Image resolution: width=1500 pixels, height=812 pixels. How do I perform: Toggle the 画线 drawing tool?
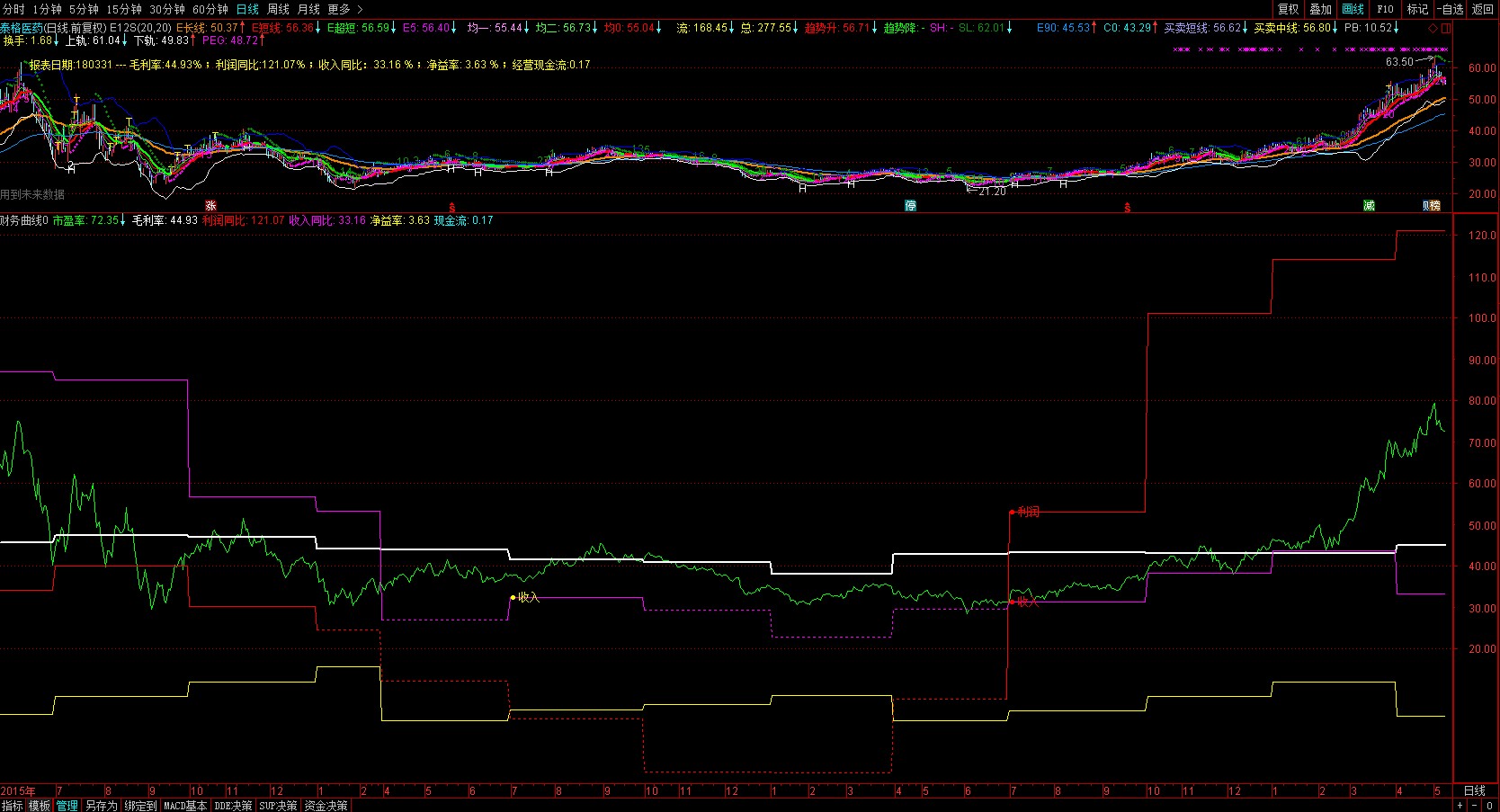tap(1353, 9)
